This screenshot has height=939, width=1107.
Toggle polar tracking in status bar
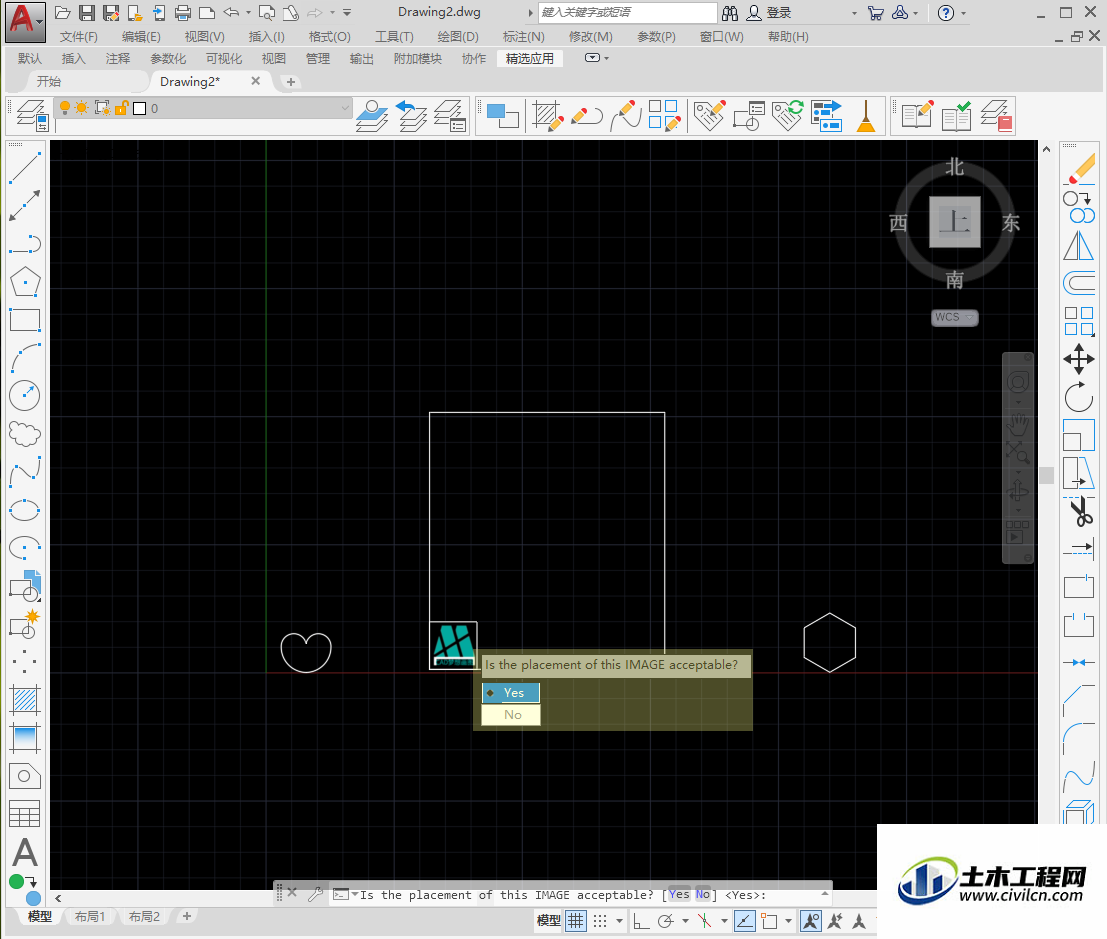click(x=665, y=921)
